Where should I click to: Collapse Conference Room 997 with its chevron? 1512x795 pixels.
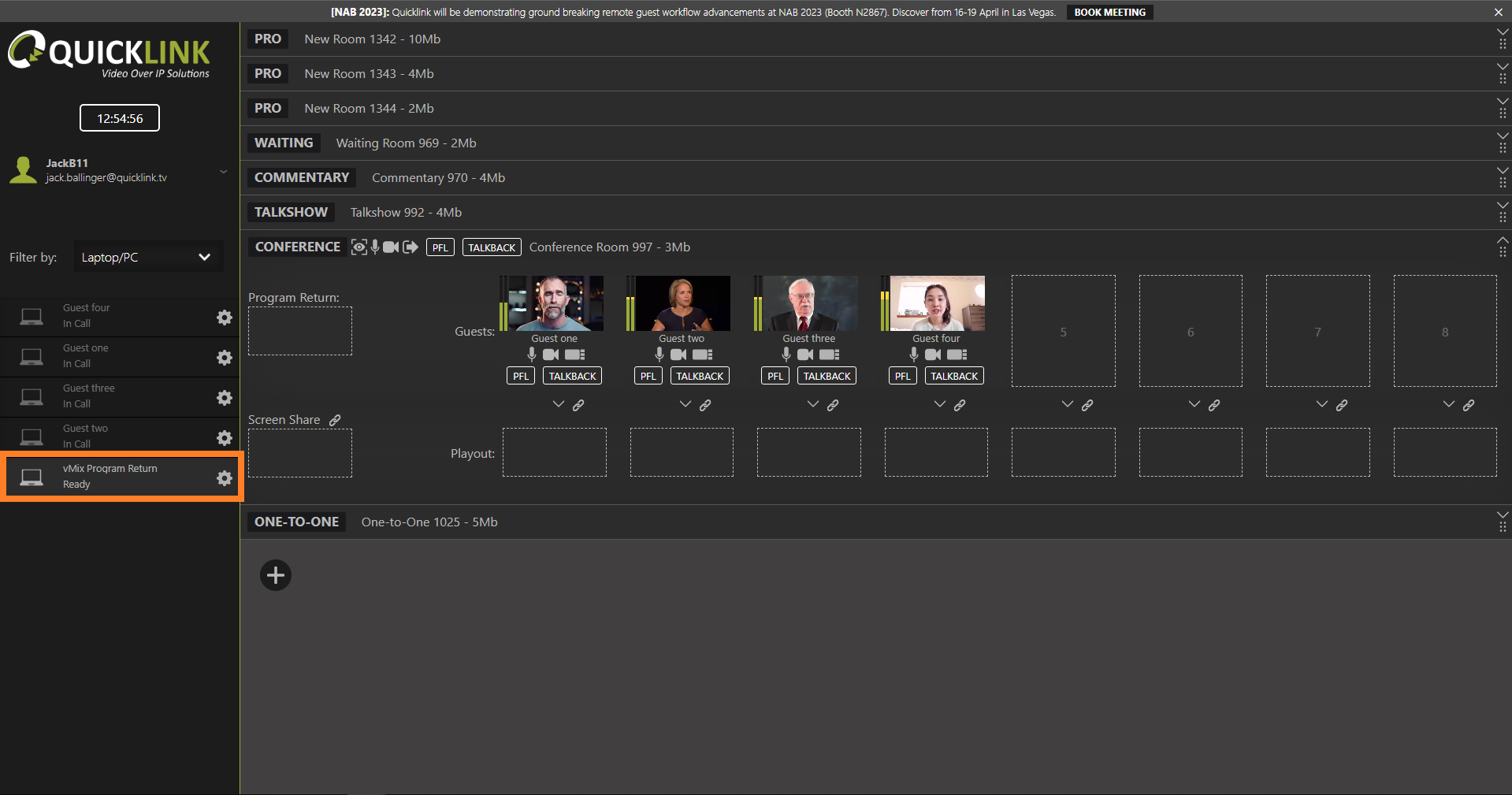point(1503,240)
